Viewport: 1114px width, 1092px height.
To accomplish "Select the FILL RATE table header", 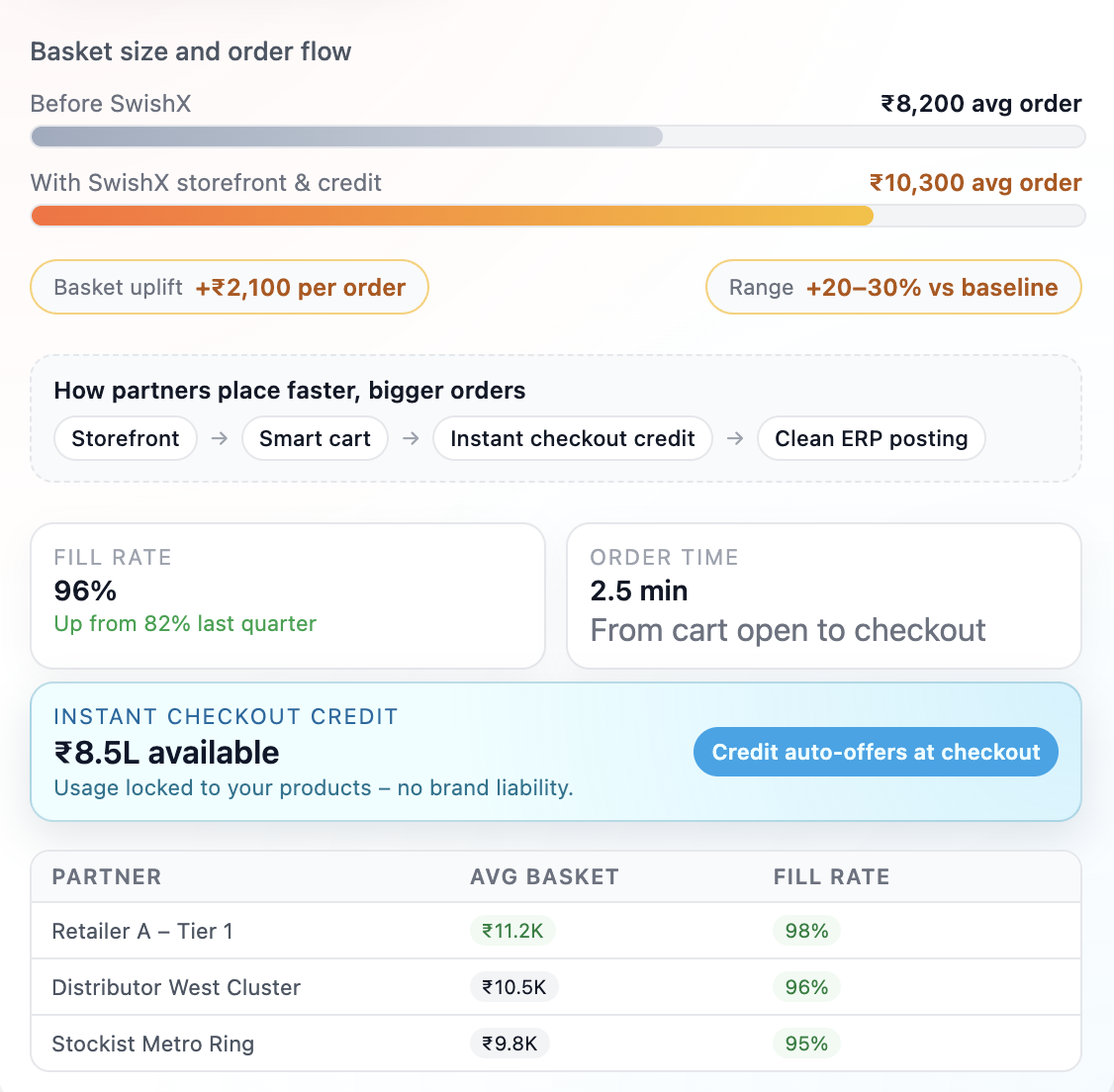I will coord(831,876).
